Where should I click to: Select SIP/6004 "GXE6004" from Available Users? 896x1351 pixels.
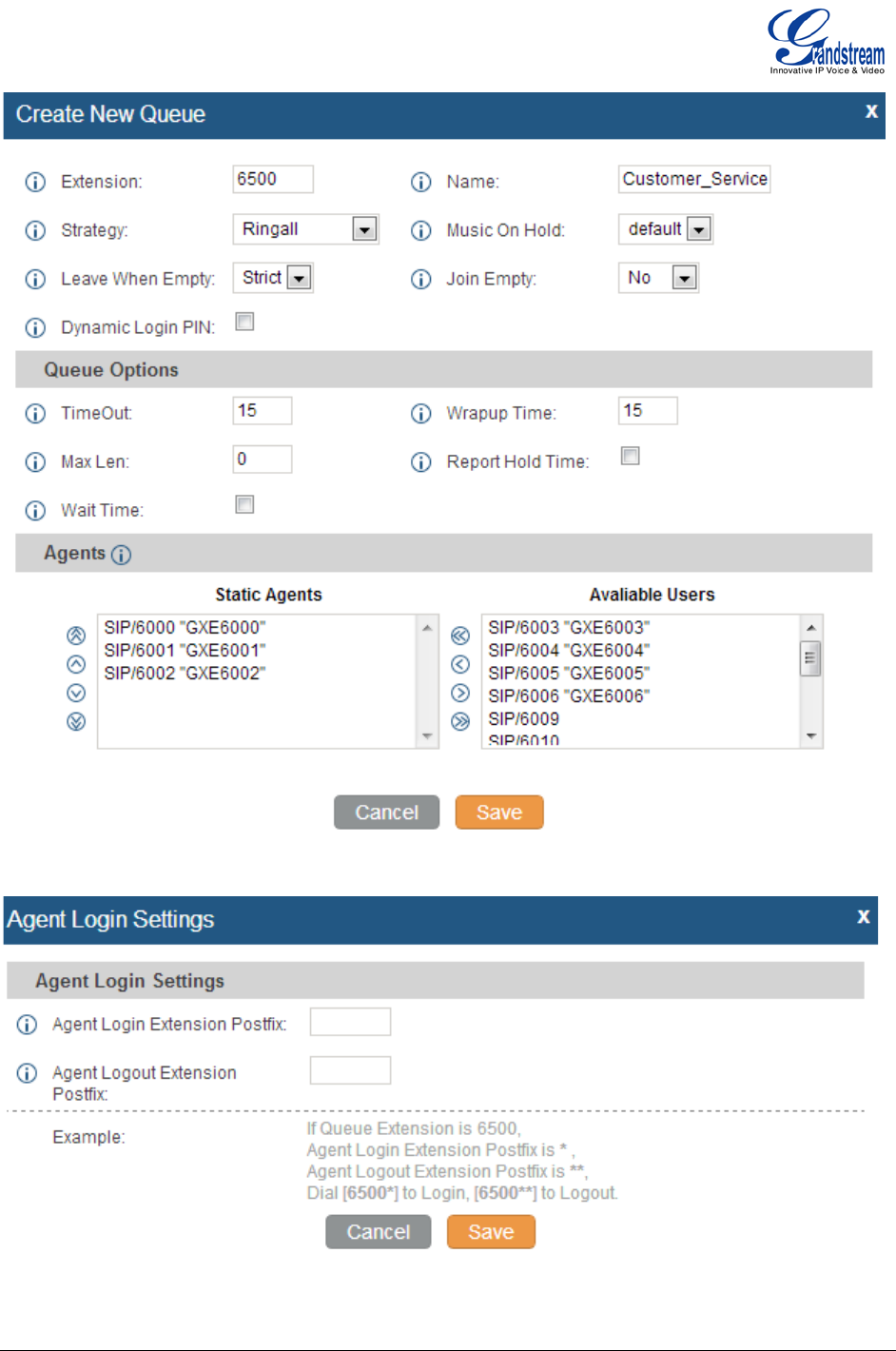569,651
